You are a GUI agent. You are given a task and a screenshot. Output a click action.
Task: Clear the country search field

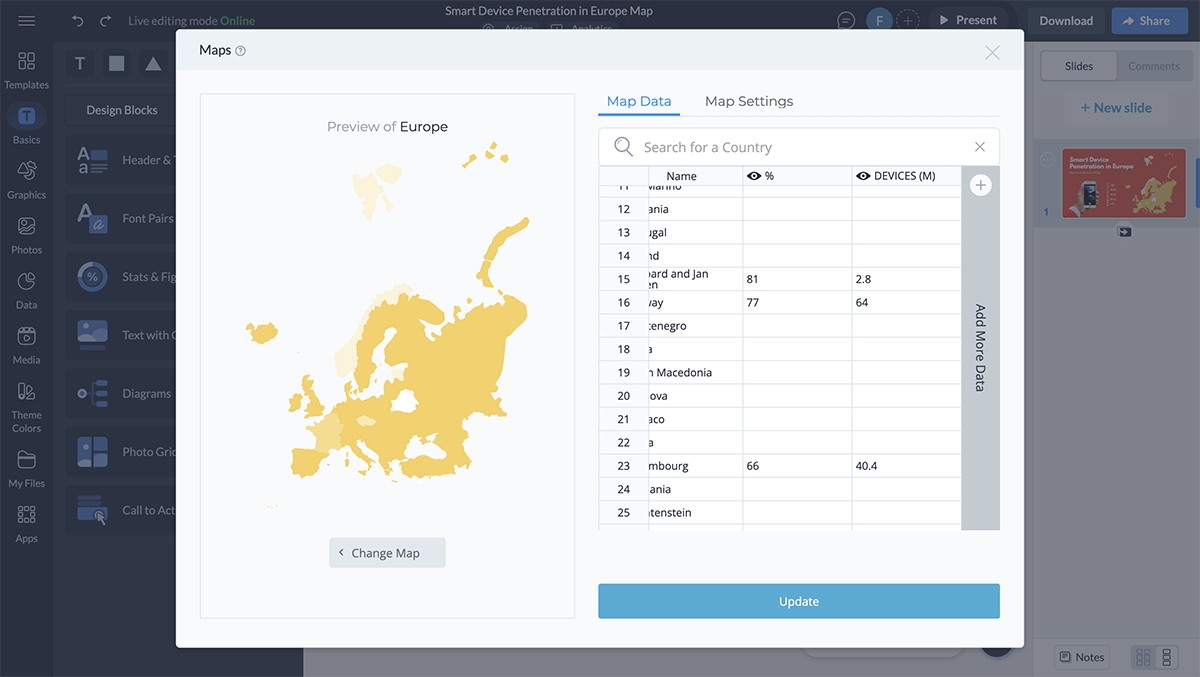point(979,147)
